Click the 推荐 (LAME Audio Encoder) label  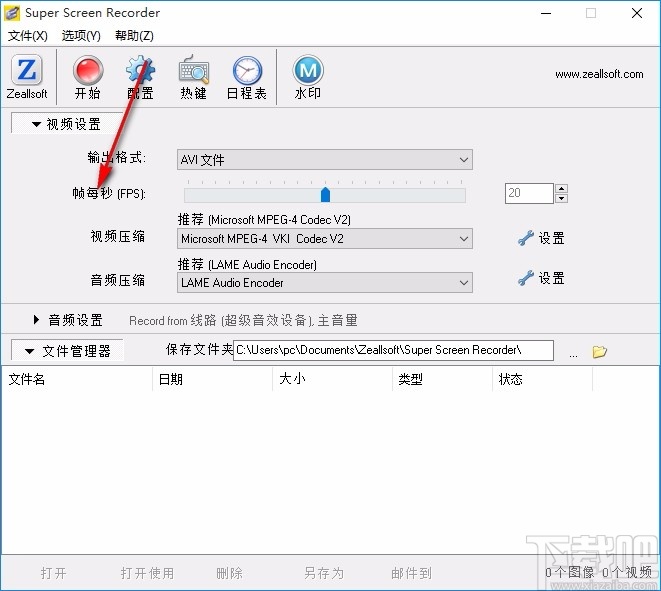point(247,264)
